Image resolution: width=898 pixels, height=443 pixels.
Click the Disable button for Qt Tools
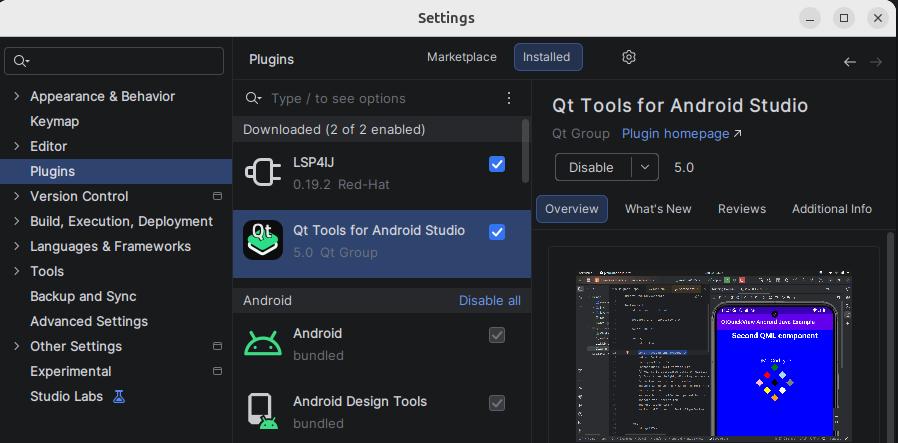(591, 167)
